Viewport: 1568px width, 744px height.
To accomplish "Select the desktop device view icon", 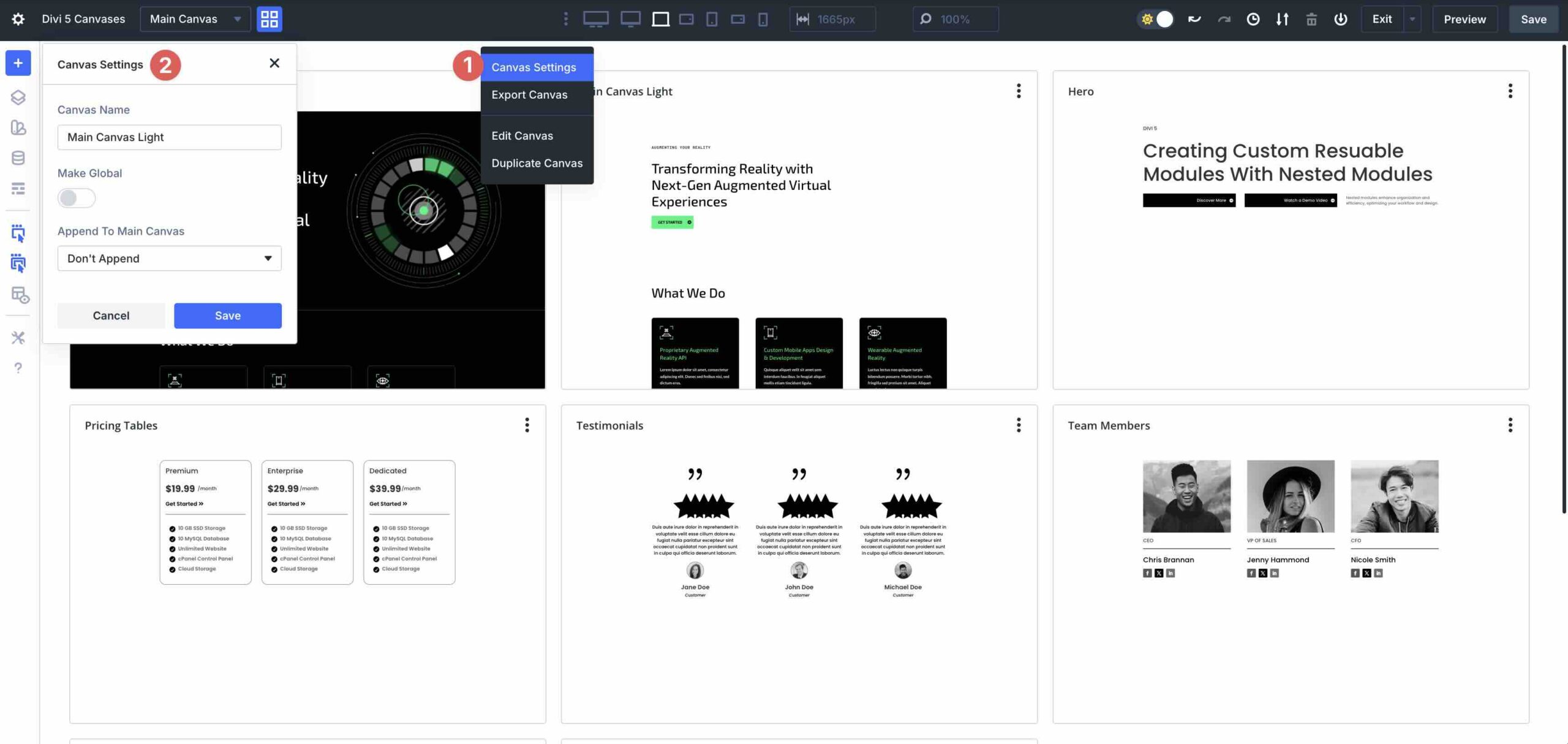I will (x=595, y=19).
